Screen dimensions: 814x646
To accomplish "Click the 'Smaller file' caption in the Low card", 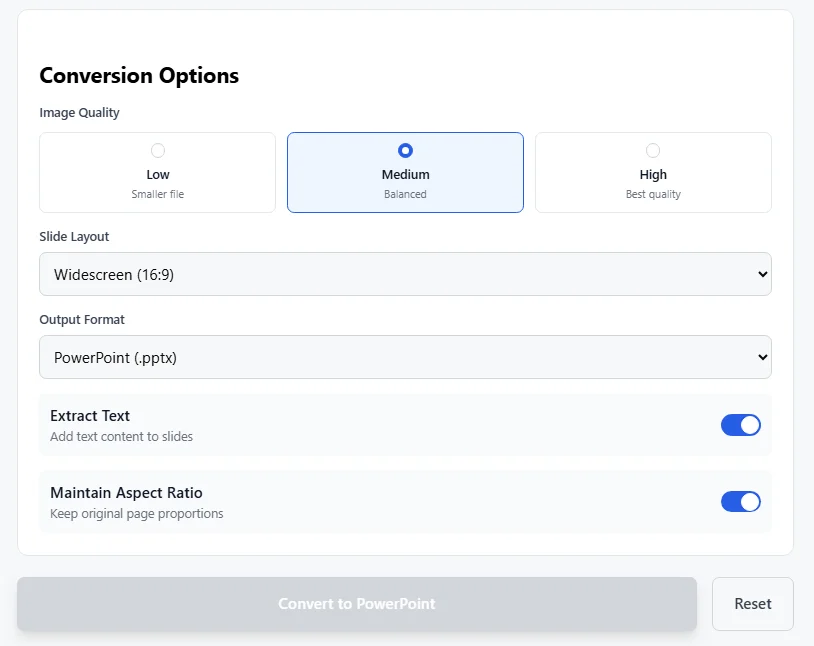I will 158,194.
